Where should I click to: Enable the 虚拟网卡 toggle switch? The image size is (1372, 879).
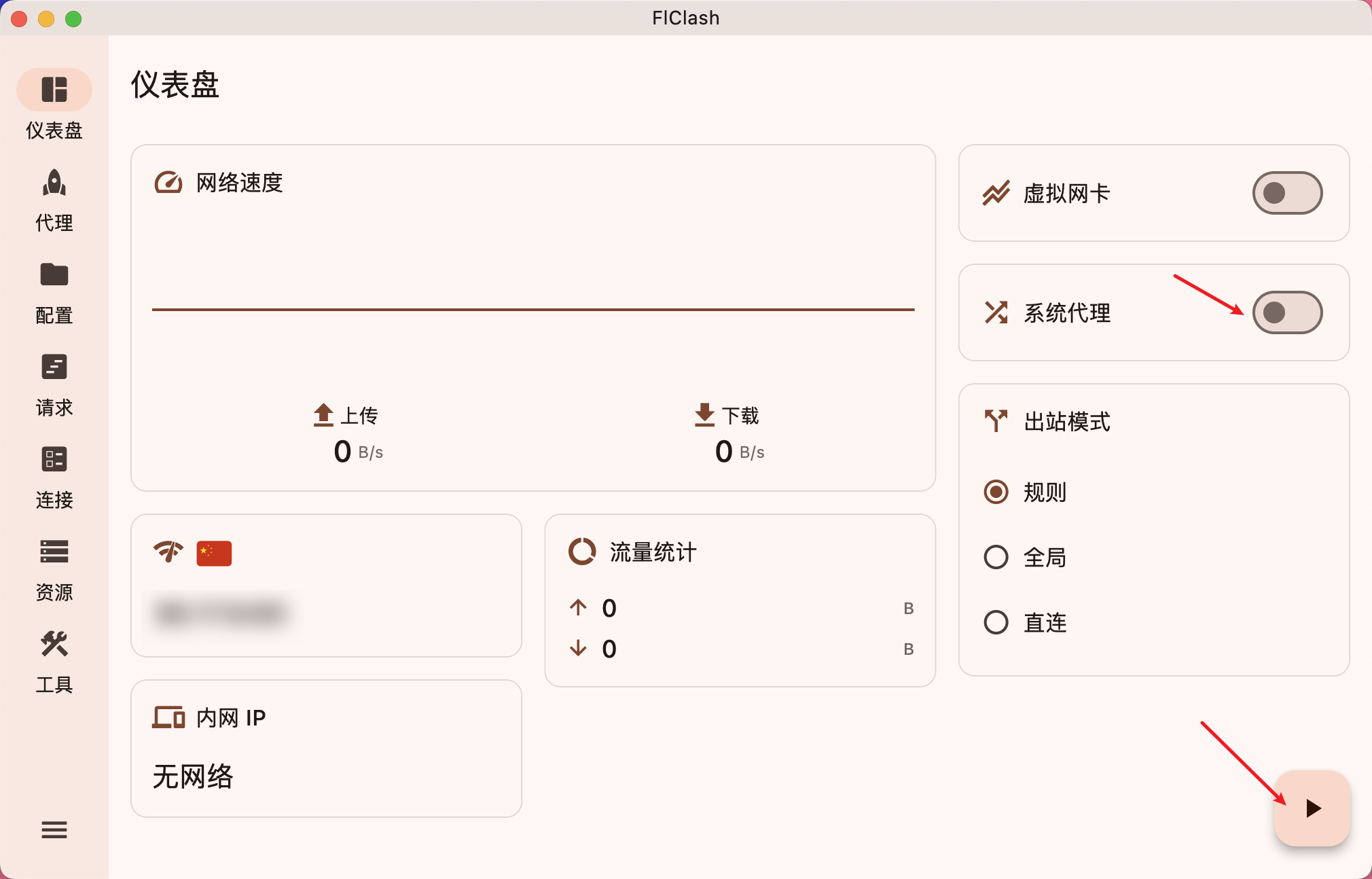(1287, 193)
